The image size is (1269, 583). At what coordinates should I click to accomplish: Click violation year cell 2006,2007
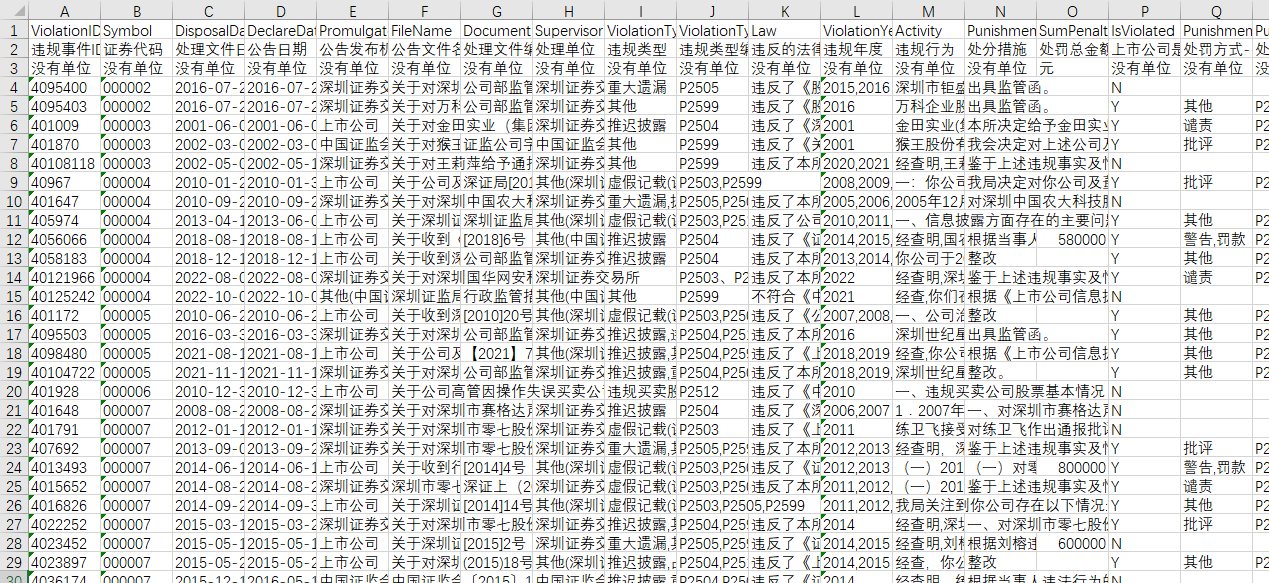point(856,411)
